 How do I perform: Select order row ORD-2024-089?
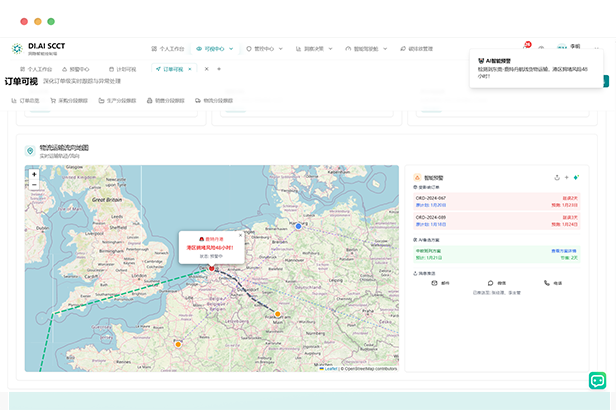click(497, 221)
